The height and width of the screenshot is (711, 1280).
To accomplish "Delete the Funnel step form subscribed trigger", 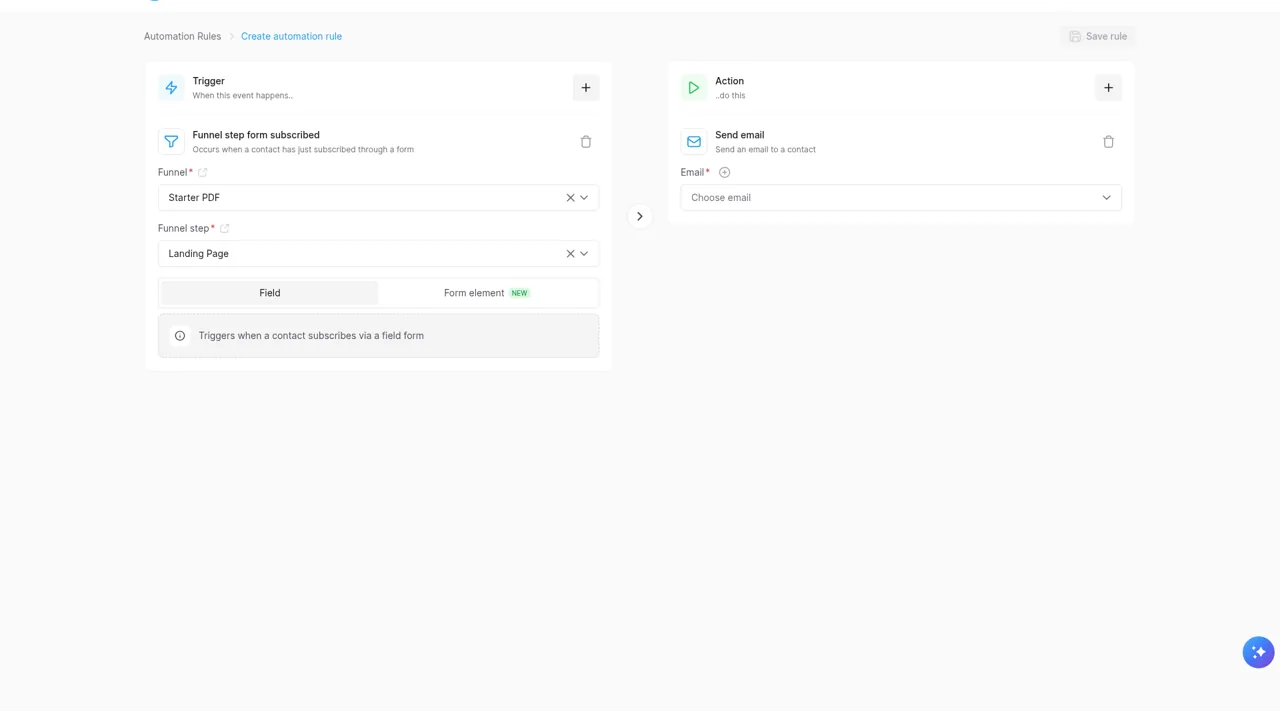I will 586,142.
